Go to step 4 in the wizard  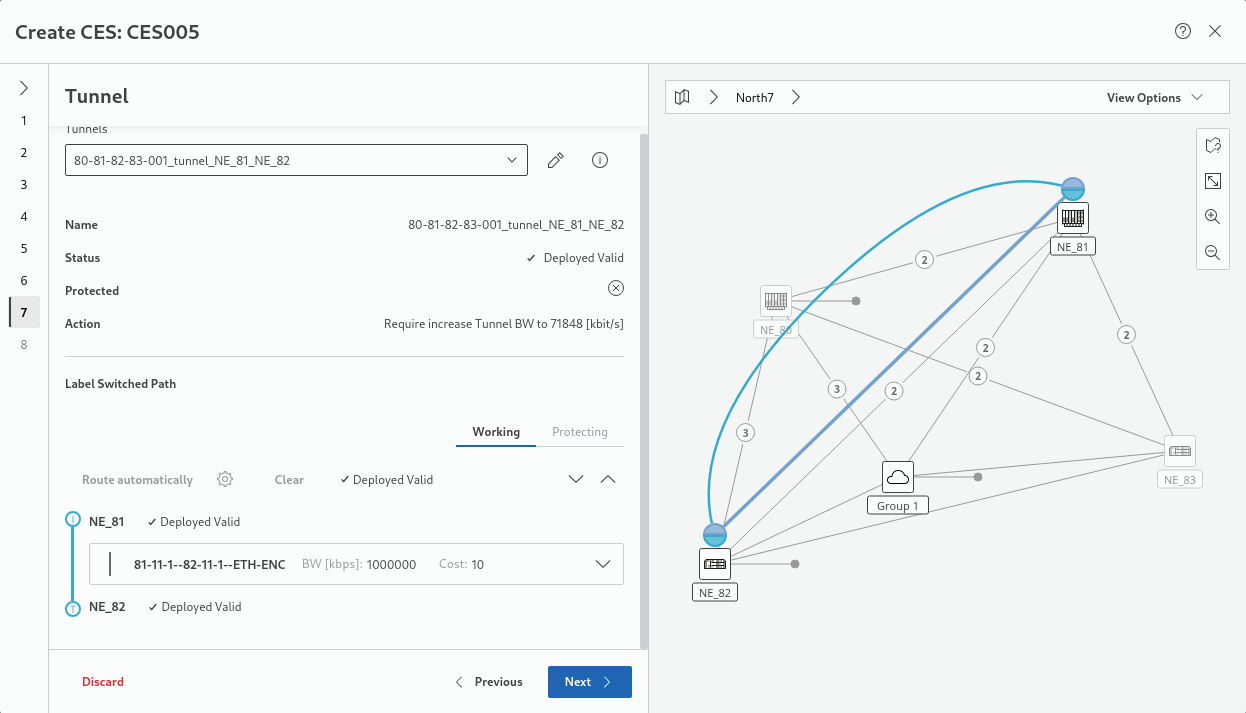pyautogui.click(x=24, y=216)
